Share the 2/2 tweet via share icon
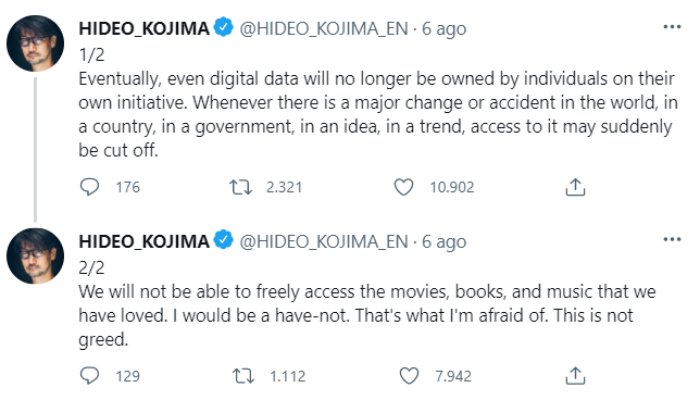This screenshot has width=700, height=400. pyautogui.click(x=575, y=376)
